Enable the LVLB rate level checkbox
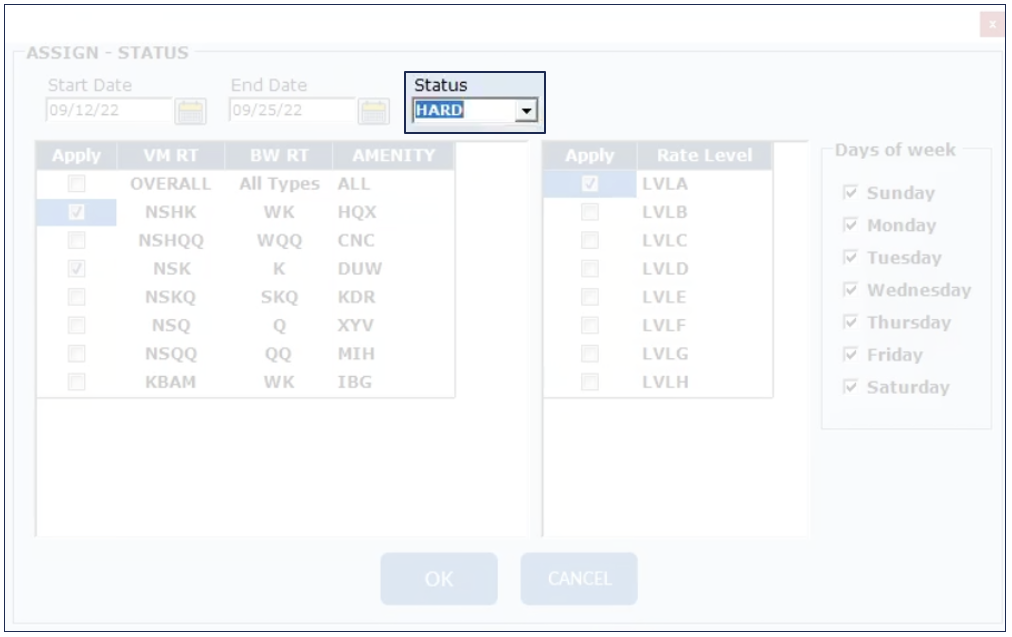The image size is (1012, 637). 590,212
